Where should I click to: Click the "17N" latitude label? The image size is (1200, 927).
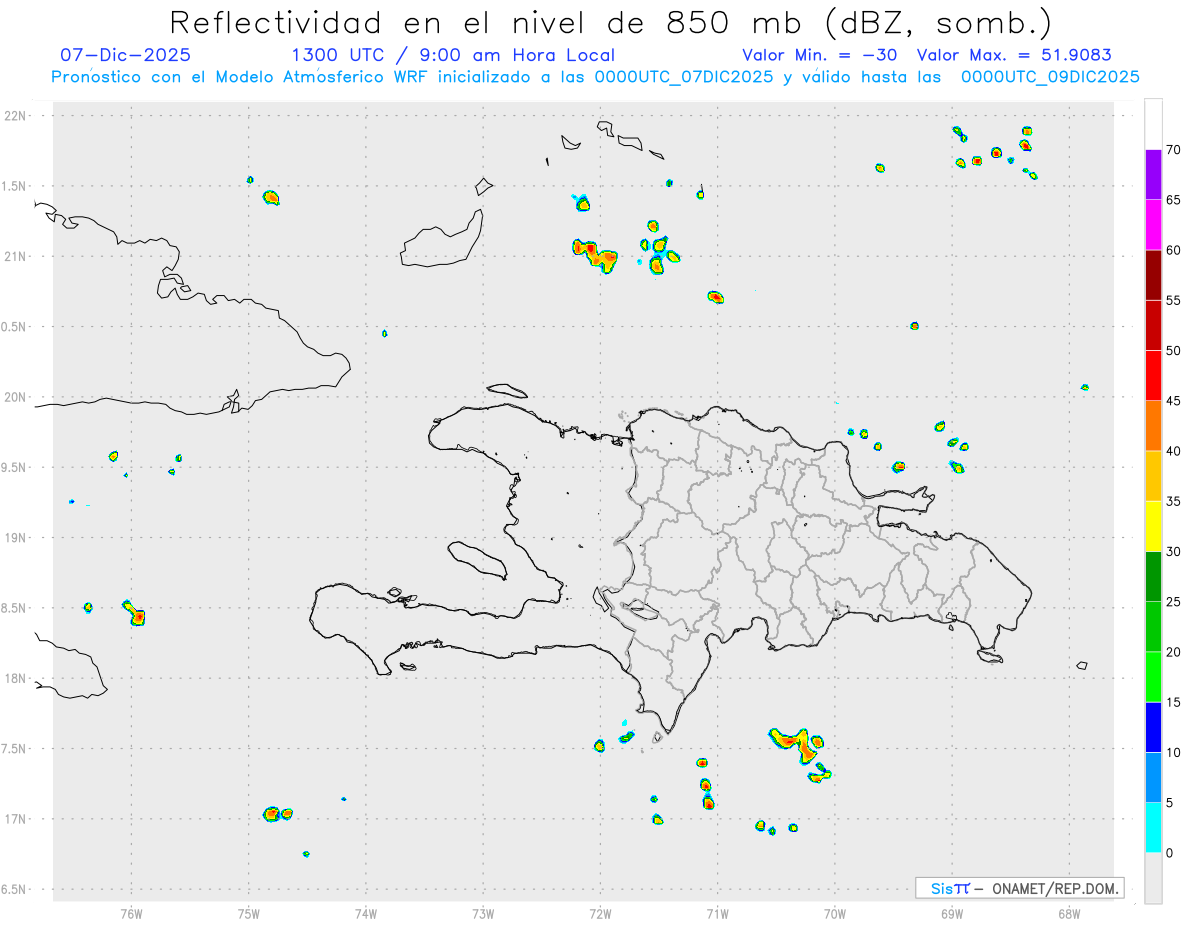click(17, 819)
